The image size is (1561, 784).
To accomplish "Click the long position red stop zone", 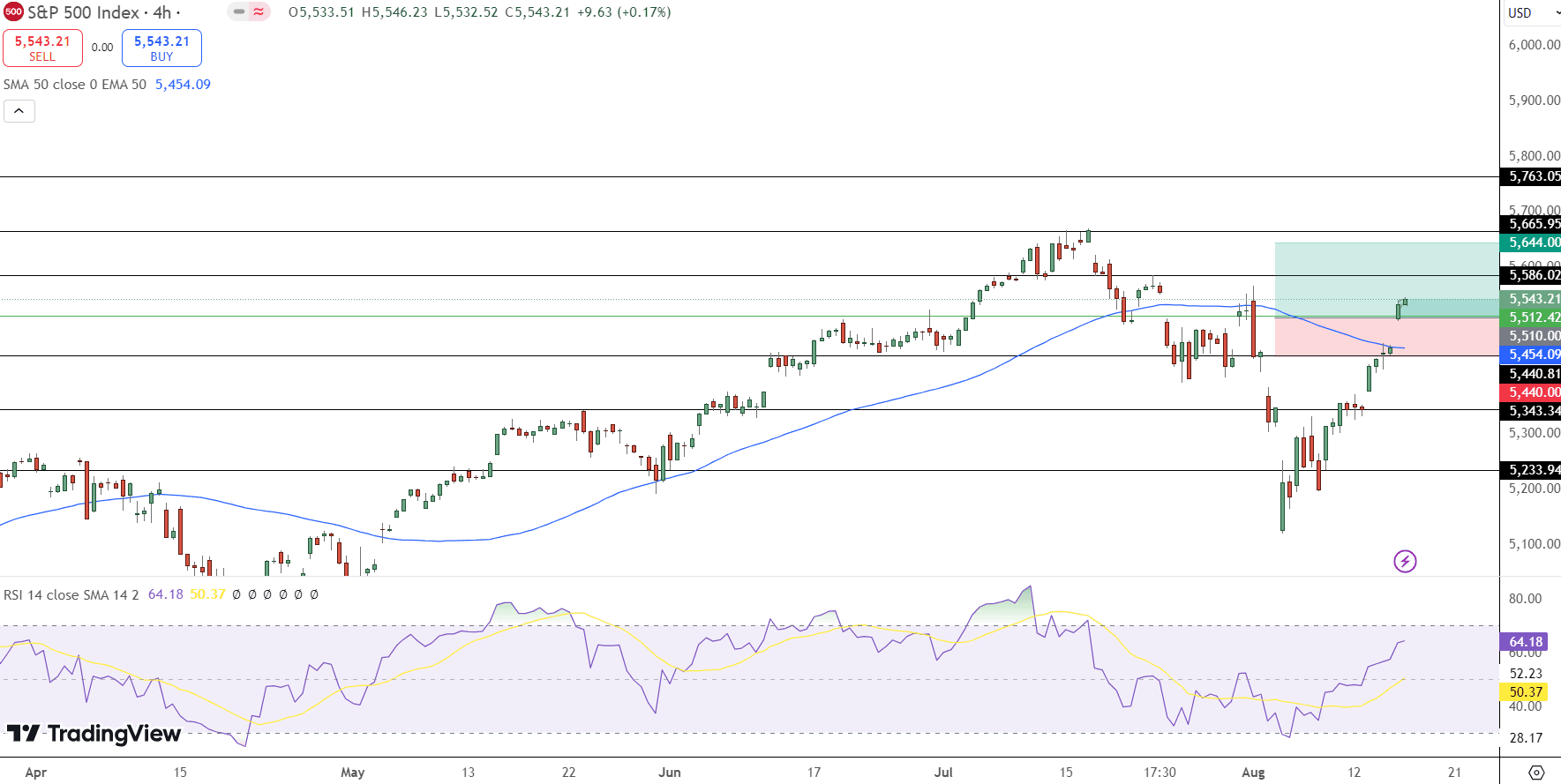I will [x=1386, y=337].
